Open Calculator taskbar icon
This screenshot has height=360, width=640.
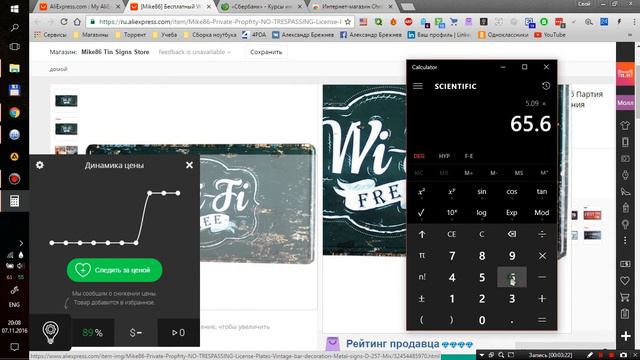pyautogui.click(x=14, y=201)
